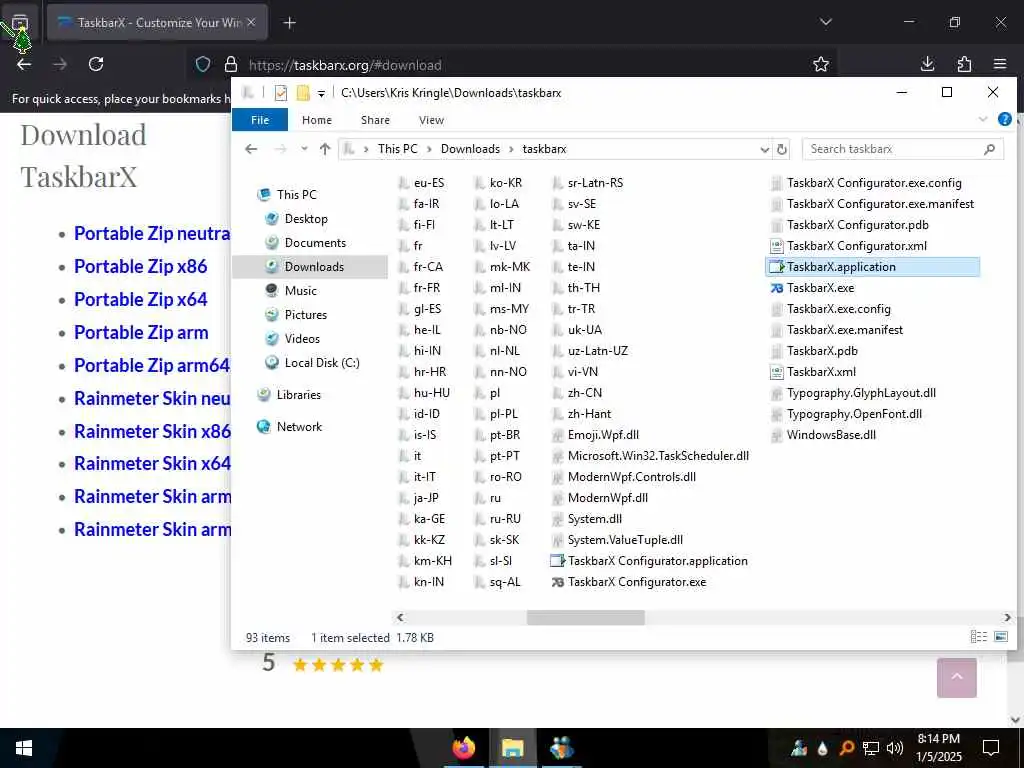Close the TaskbarX browser tab
Screen dimensions: 1024x768
point(251,23)
